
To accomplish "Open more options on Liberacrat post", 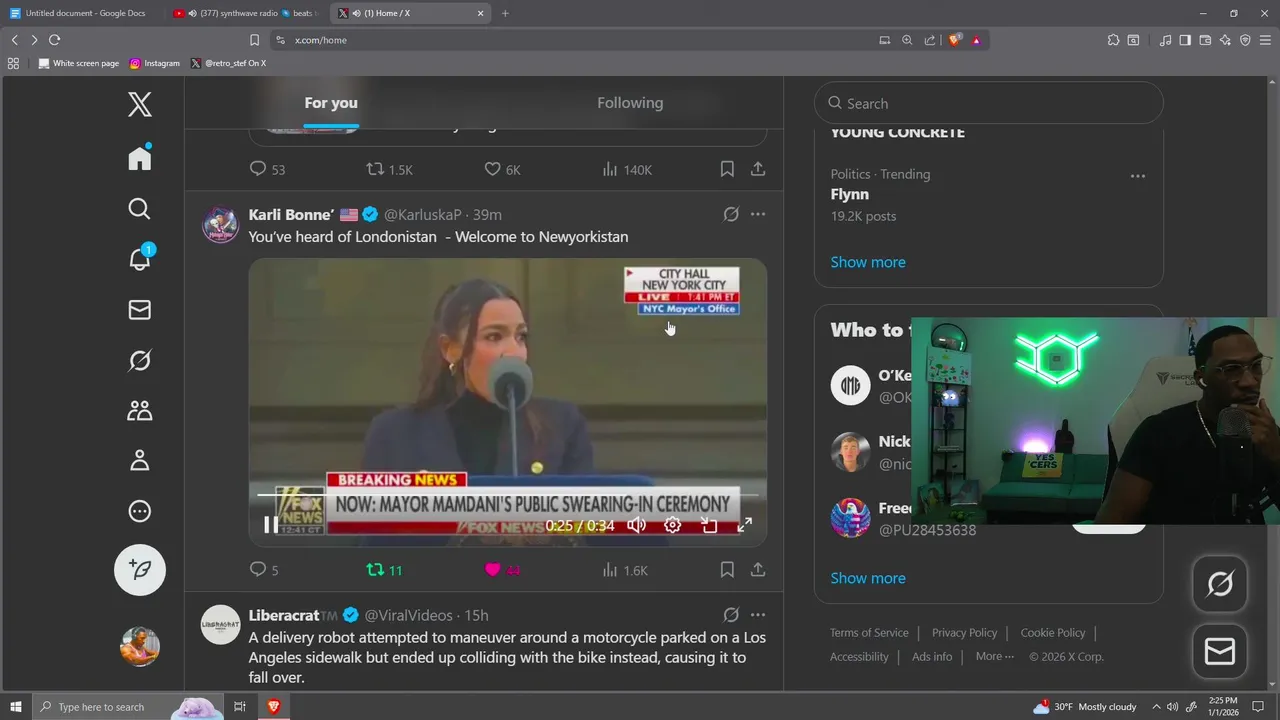I will click(x=758, y=615).
